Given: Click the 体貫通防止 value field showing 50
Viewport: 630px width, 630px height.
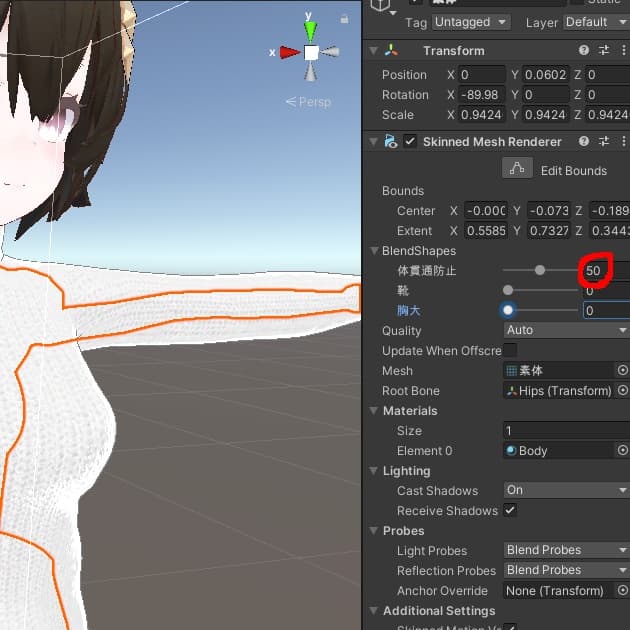Looking at the screenshot, I should (x=606, y=270).
